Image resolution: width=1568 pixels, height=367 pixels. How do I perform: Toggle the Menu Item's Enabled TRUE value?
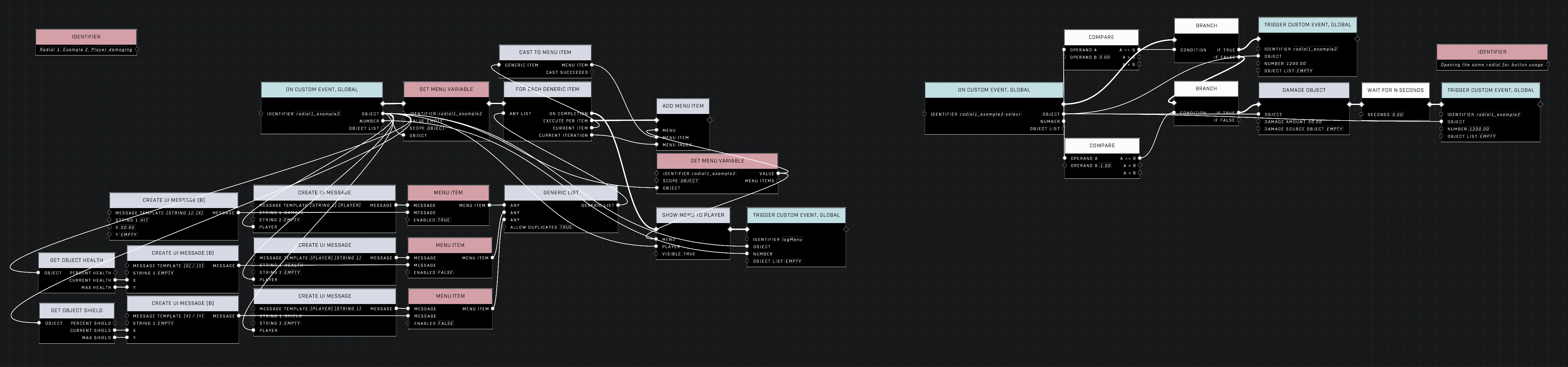click(x=444, y=220)
